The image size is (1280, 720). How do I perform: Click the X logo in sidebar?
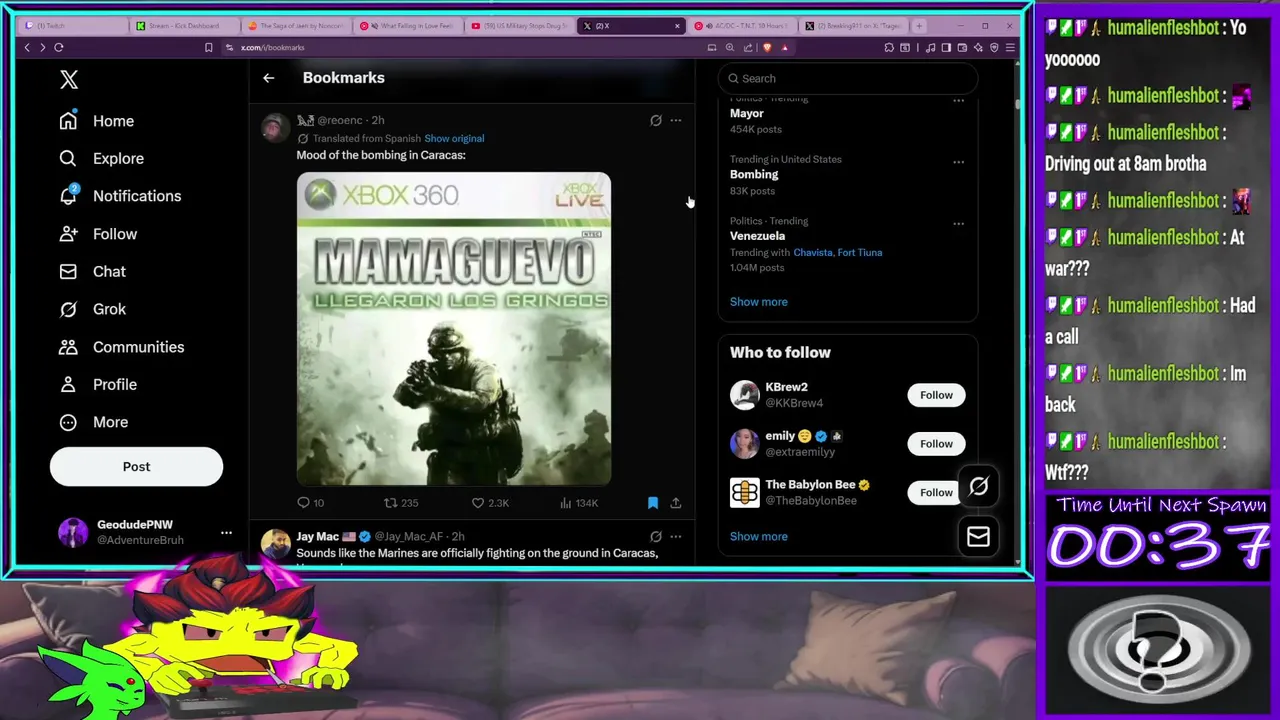pos(69,80)
